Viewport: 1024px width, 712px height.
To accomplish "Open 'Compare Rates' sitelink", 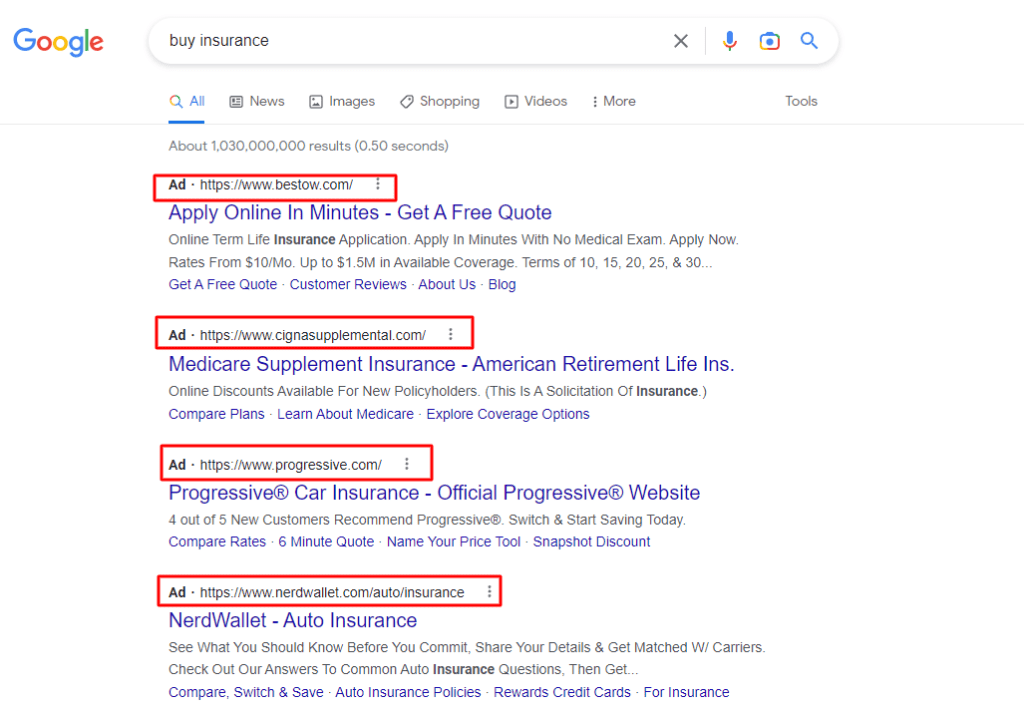I will coord(217,542).
